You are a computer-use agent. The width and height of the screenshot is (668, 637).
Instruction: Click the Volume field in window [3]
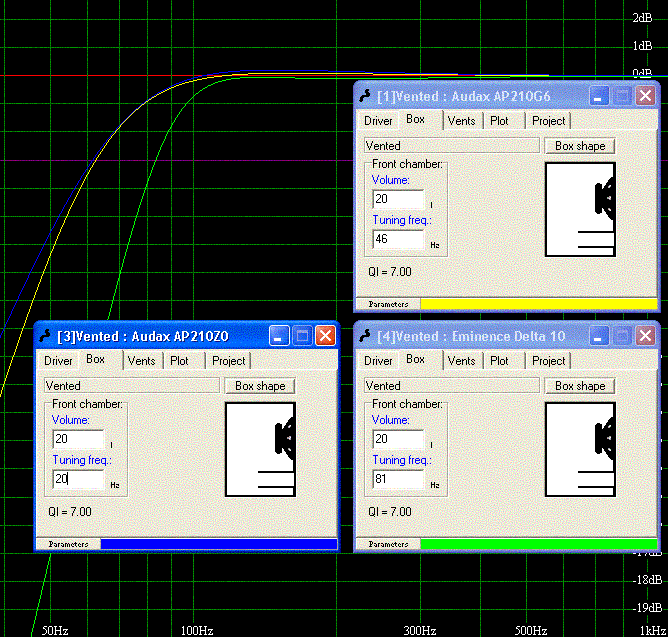coord(78,439)
